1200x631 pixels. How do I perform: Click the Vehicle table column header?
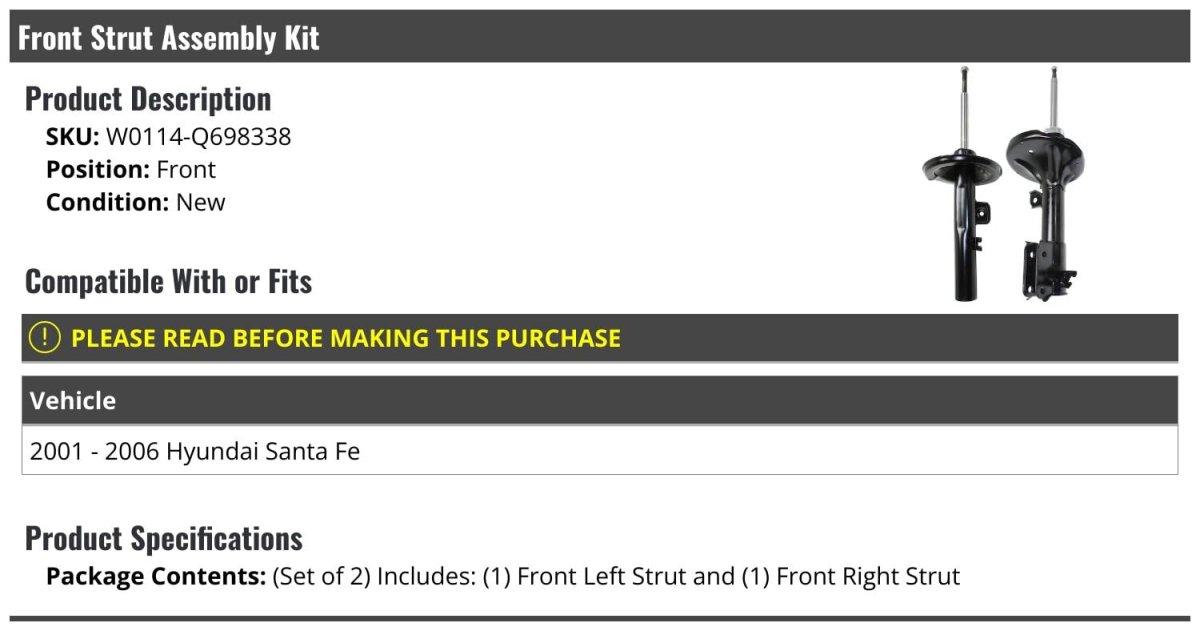(73, 401)
